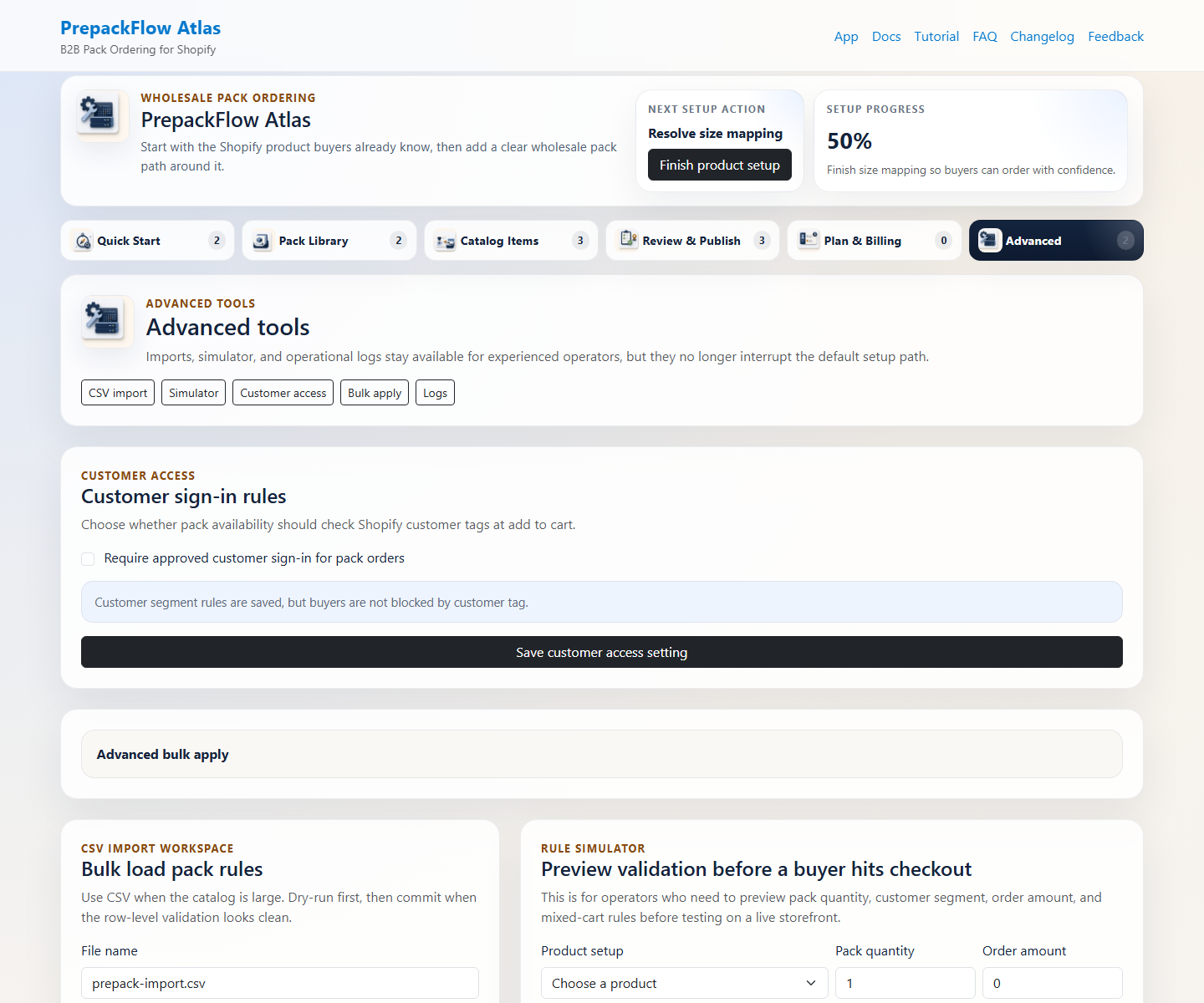The image size is (1204, 1003).
Task: Focus the File name input field
Action: click(280, 983)
